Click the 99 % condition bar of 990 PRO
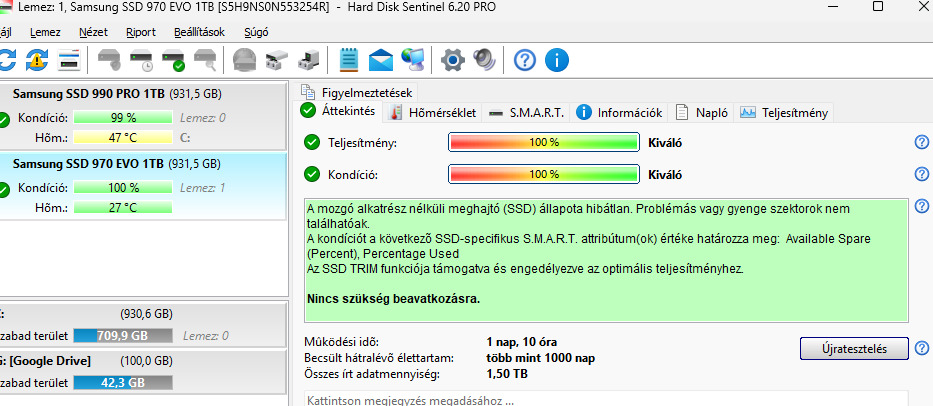The height and width of the screenshot is (406, 933). click(123, 118)
